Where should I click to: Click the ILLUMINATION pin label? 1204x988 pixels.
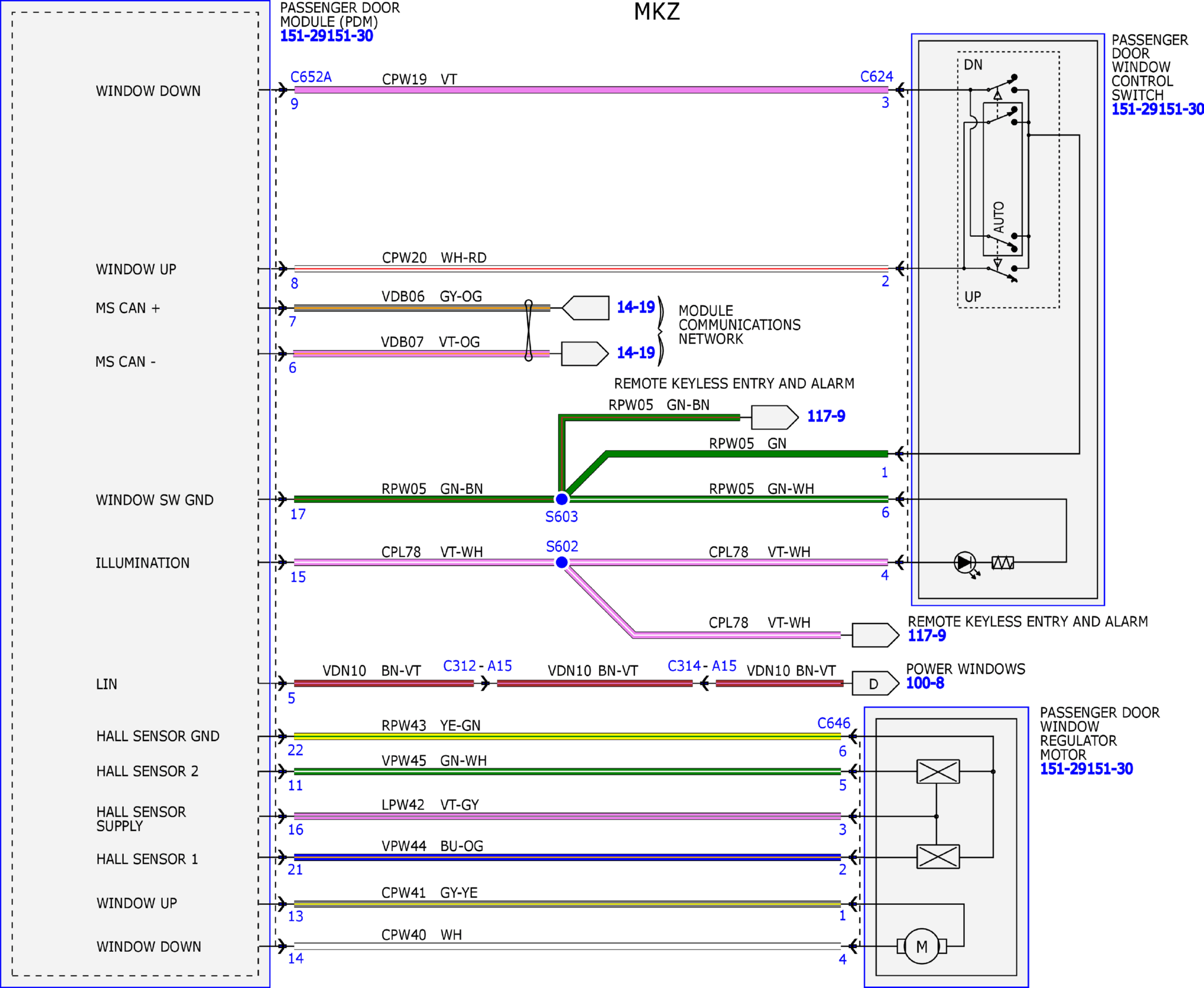[x=142, y=564]
